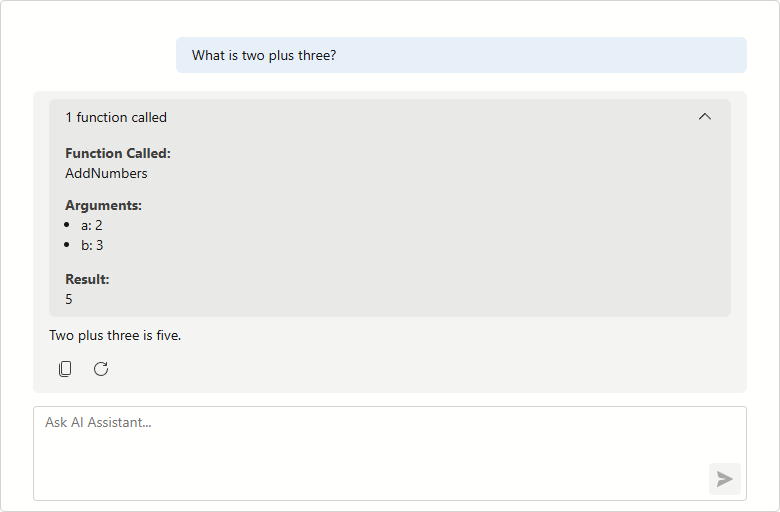Click the "1 function called" header text

116,117
